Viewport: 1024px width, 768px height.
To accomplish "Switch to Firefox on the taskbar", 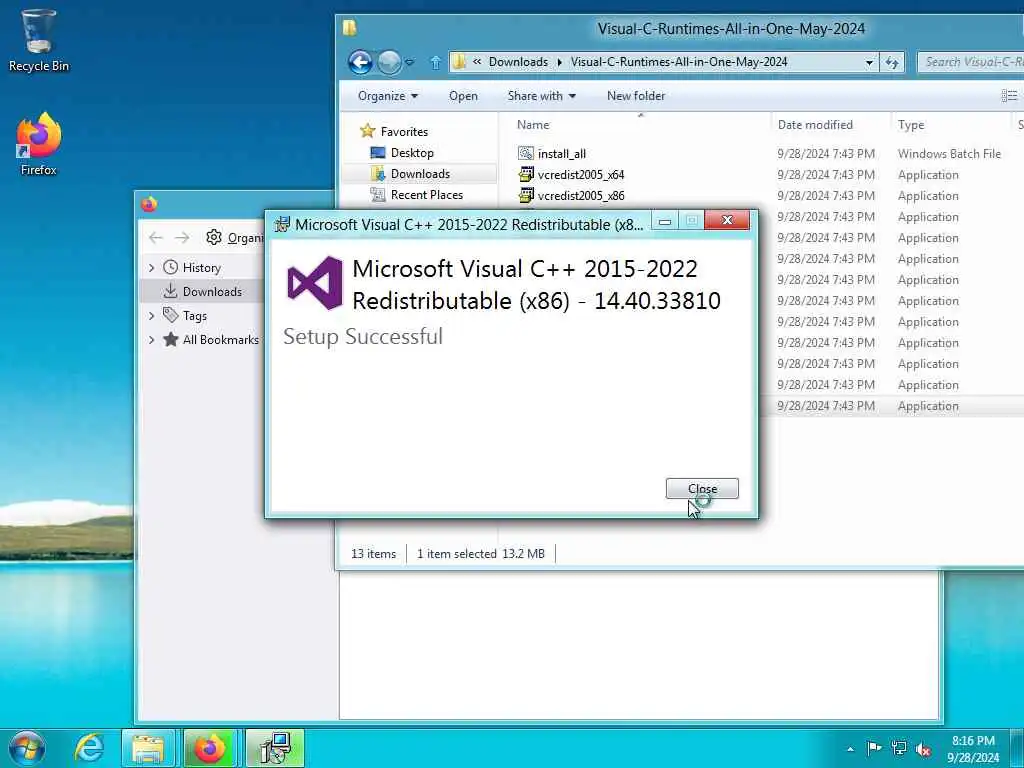I will tap(210, 748).
